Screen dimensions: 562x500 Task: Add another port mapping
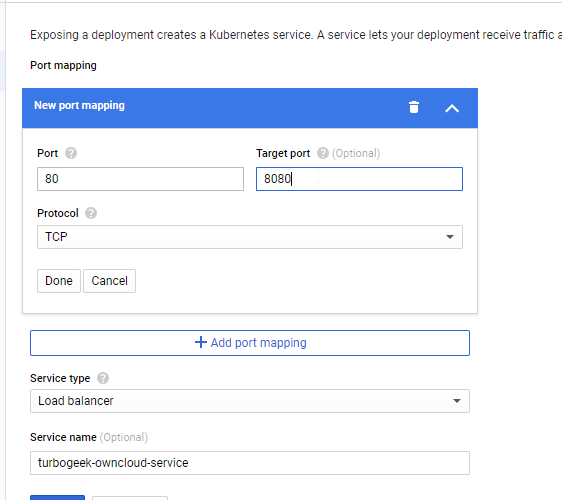tap(250, 343)
